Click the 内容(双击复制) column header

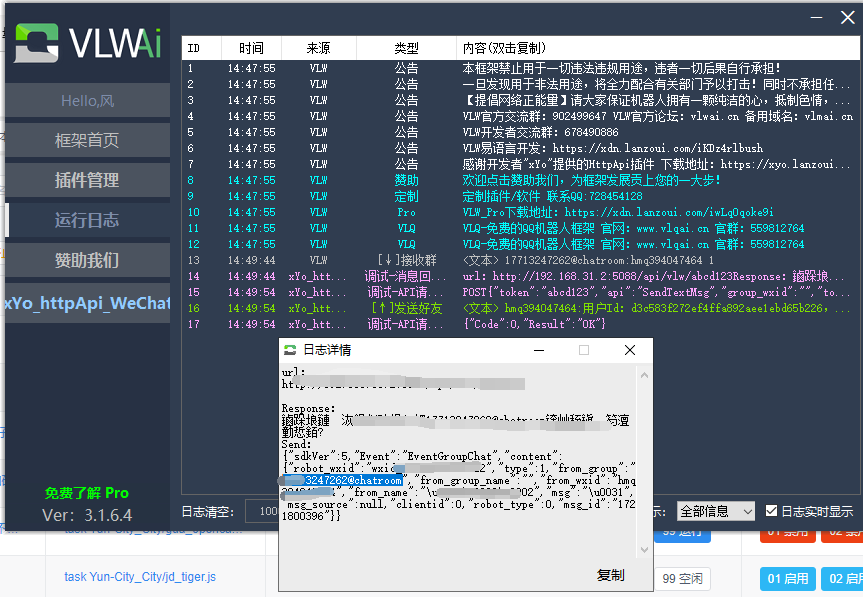(658, 48)
